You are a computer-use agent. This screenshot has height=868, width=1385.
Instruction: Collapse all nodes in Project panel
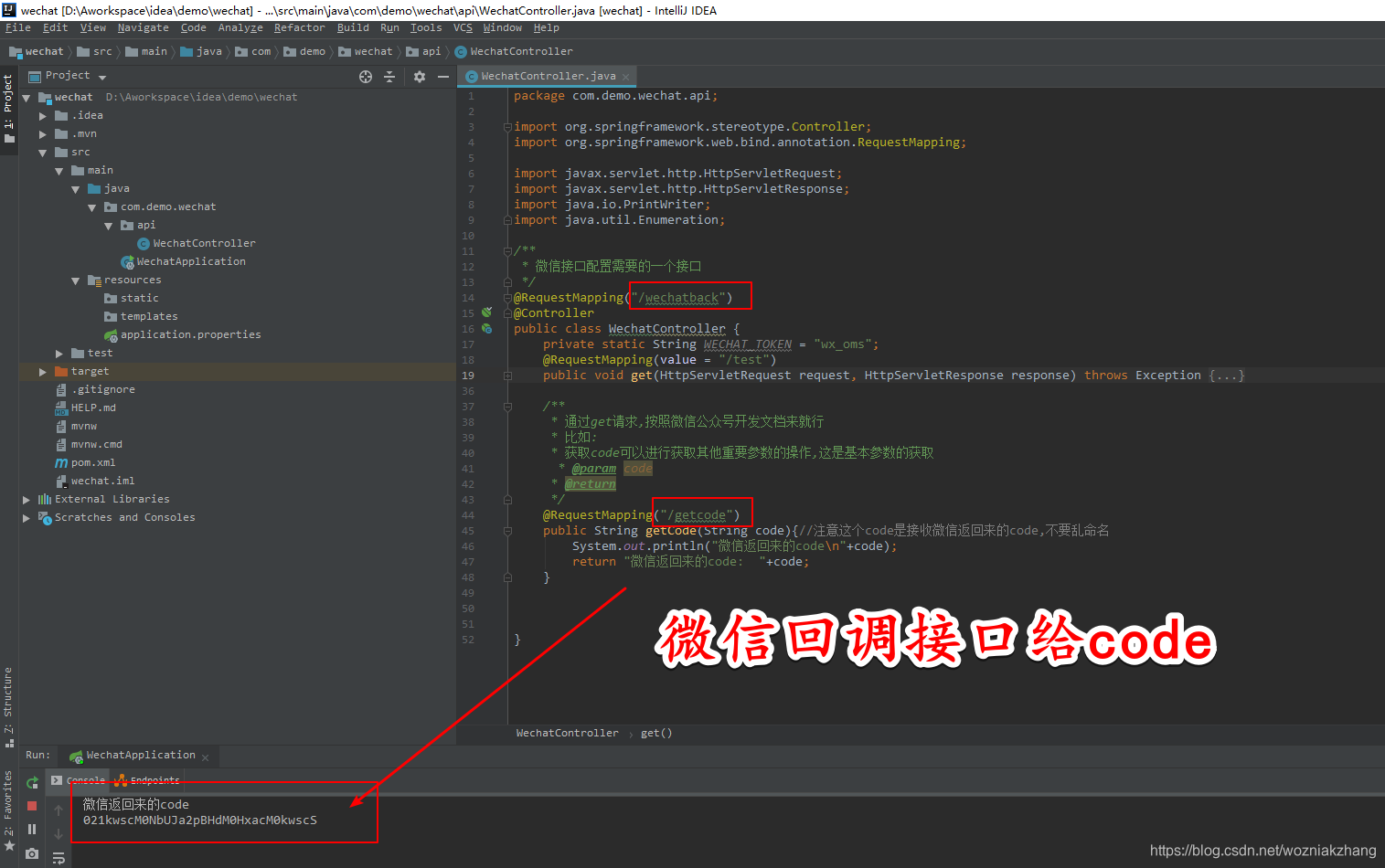point(389,77)
